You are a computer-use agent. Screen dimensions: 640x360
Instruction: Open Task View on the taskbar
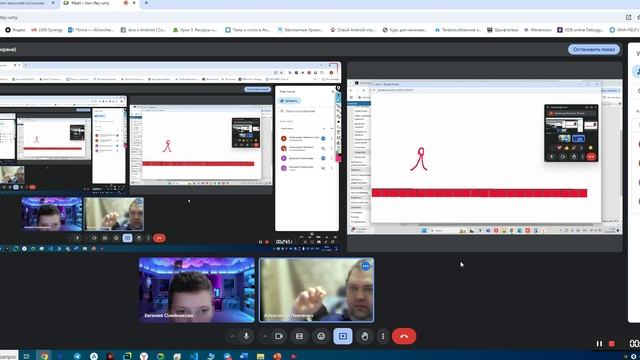(x=27, y=356)
